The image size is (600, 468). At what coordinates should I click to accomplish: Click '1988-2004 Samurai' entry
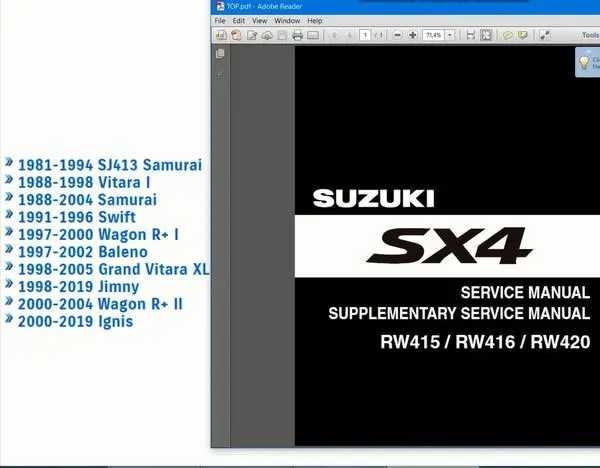tap(87, 200)
